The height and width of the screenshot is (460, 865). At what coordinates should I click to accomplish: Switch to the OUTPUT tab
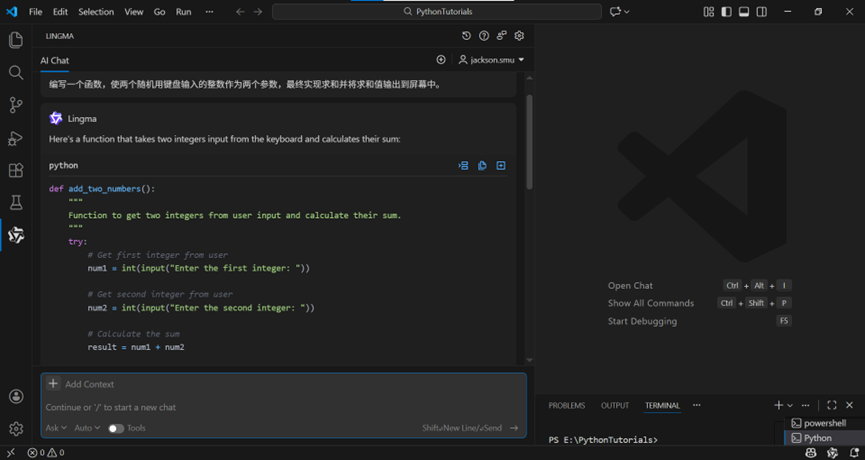point(615,405)
